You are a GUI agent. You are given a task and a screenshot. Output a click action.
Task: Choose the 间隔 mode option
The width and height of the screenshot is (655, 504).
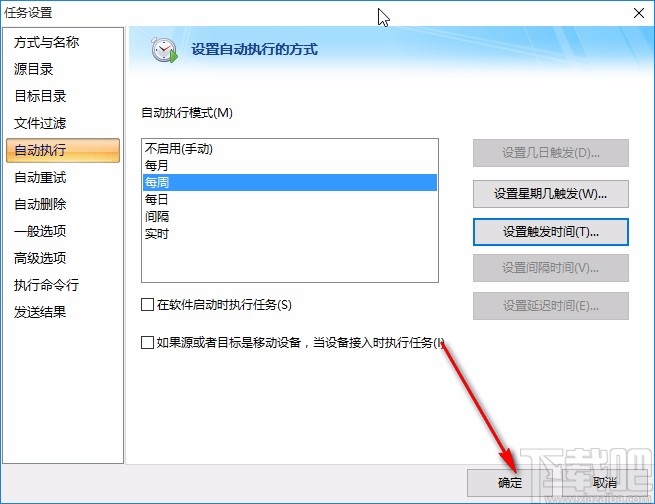click(x=290, y=217)
